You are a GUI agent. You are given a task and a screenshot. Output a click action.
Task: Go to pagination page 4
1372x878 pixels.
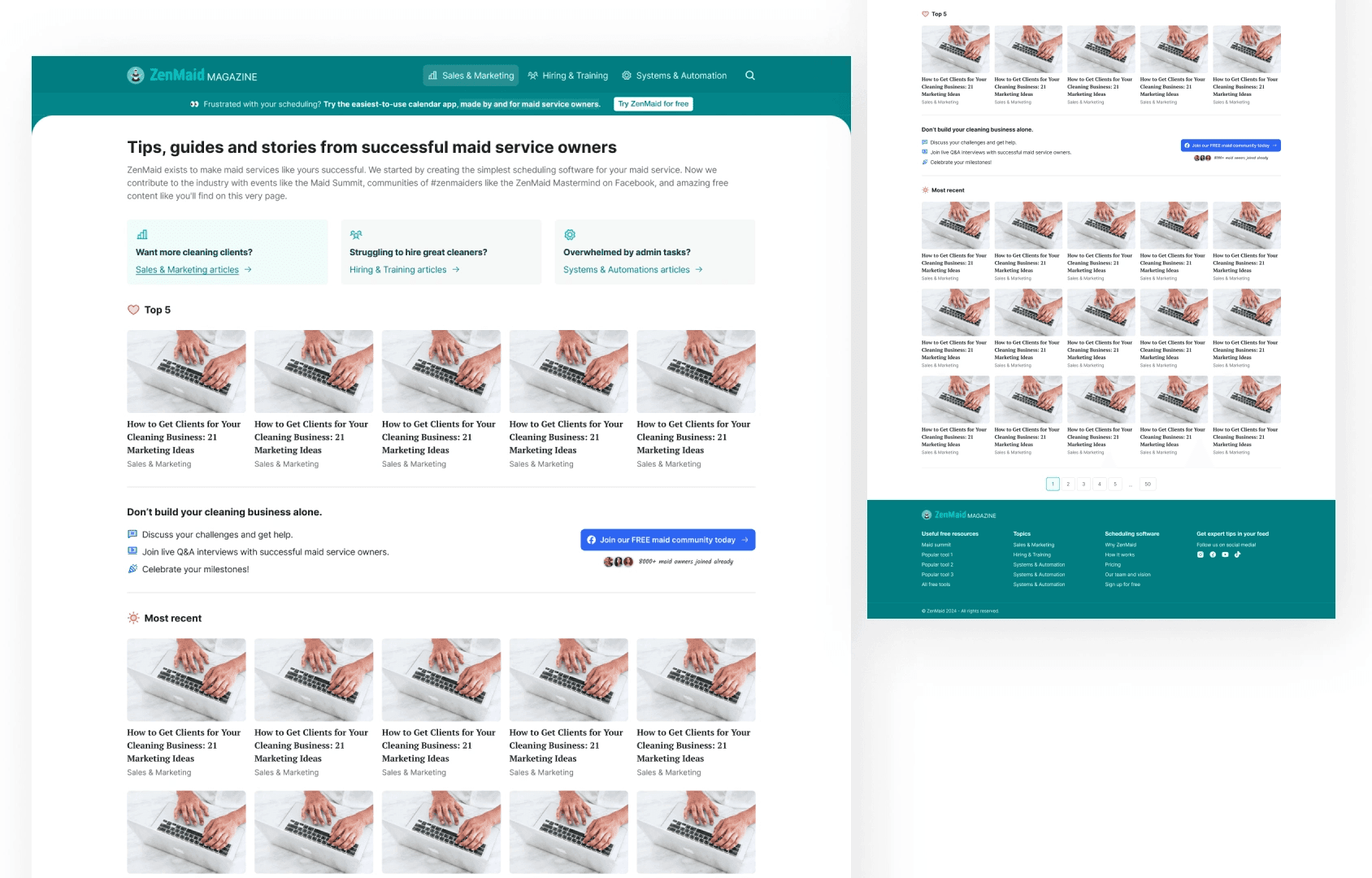pyautogui.click(x=1100, y=484)
